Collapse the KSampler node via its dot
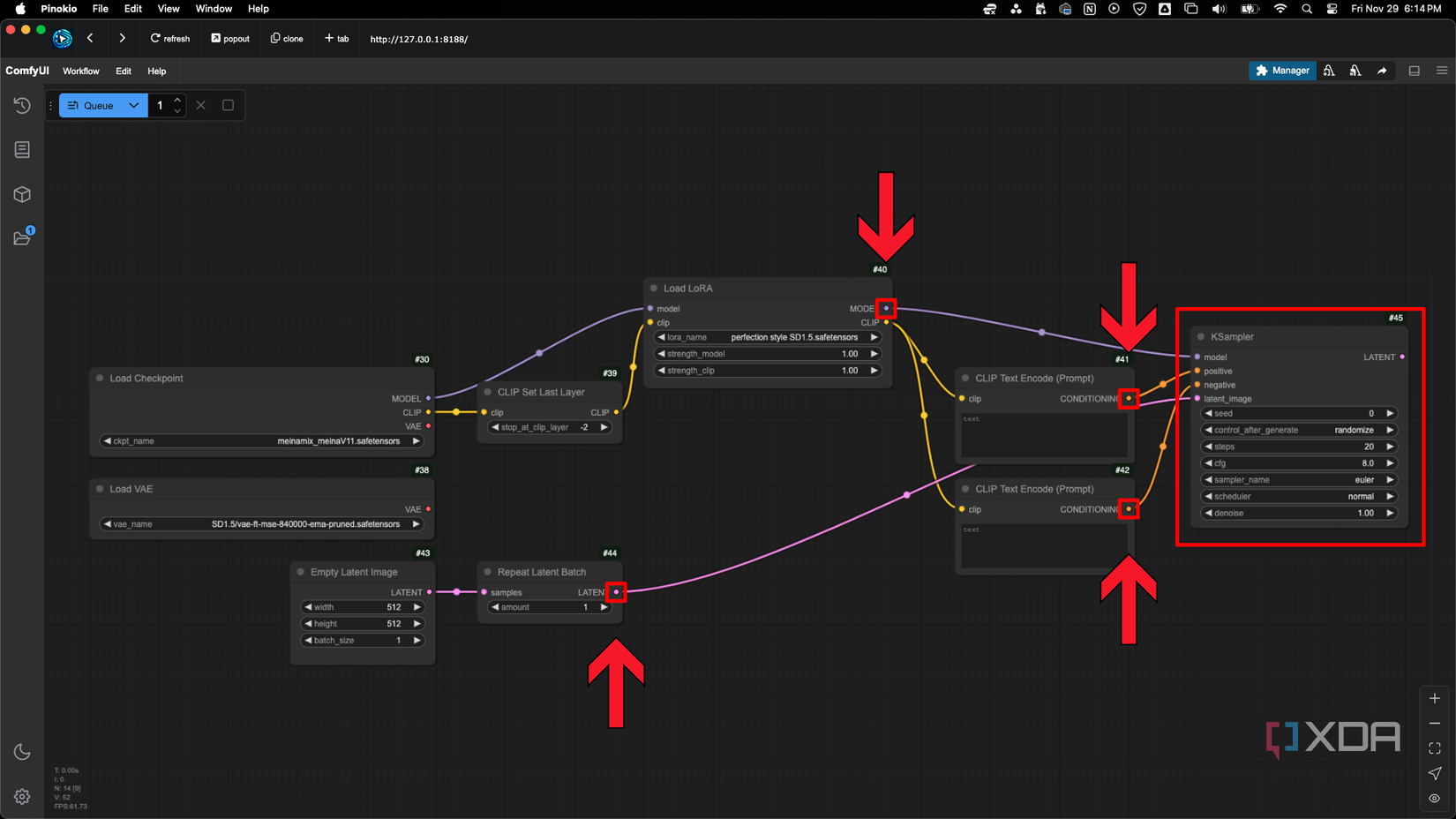 [1201, 337]
